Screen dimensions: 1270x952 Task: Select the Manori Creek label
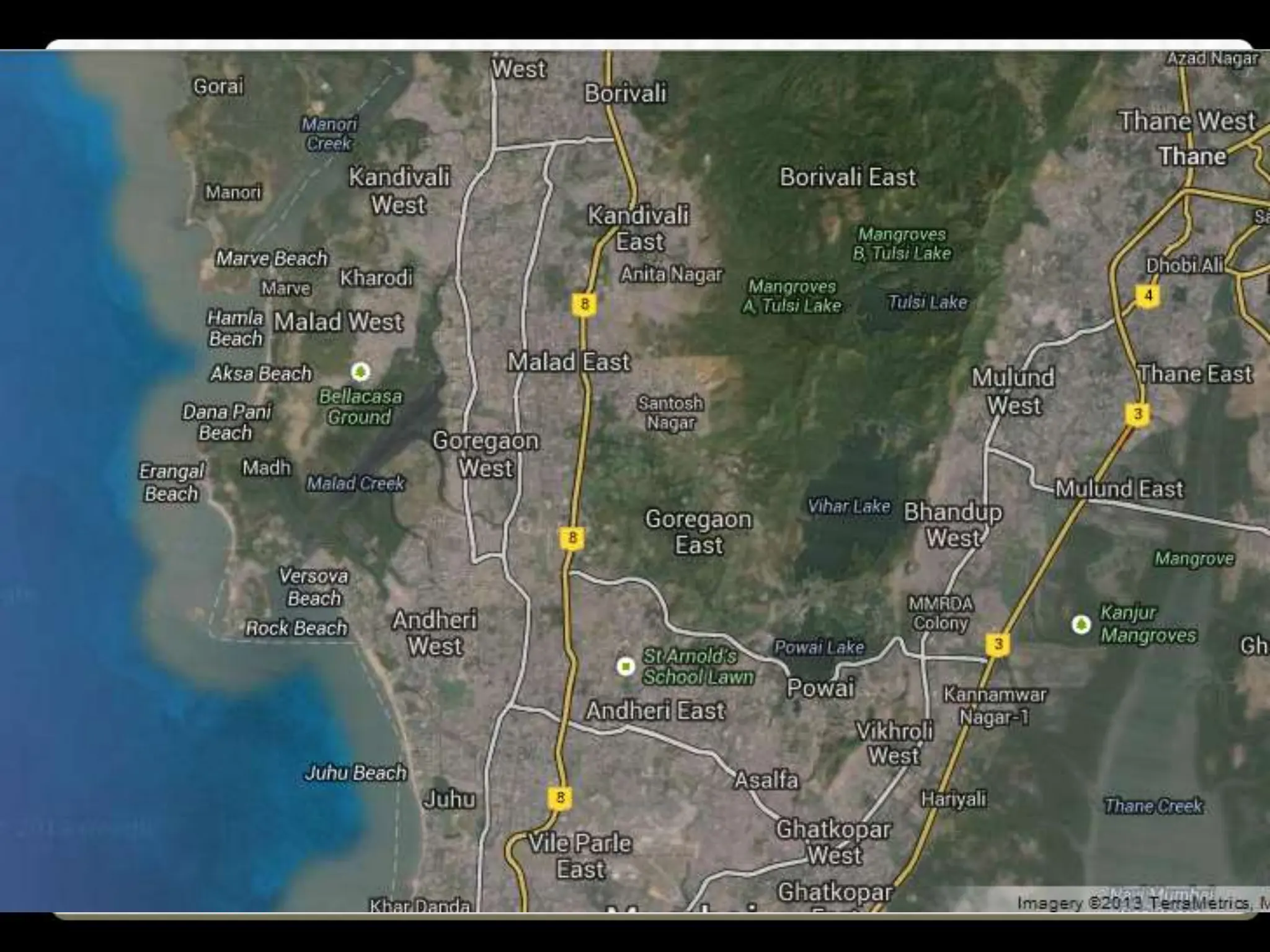click(x=329, y=134)
